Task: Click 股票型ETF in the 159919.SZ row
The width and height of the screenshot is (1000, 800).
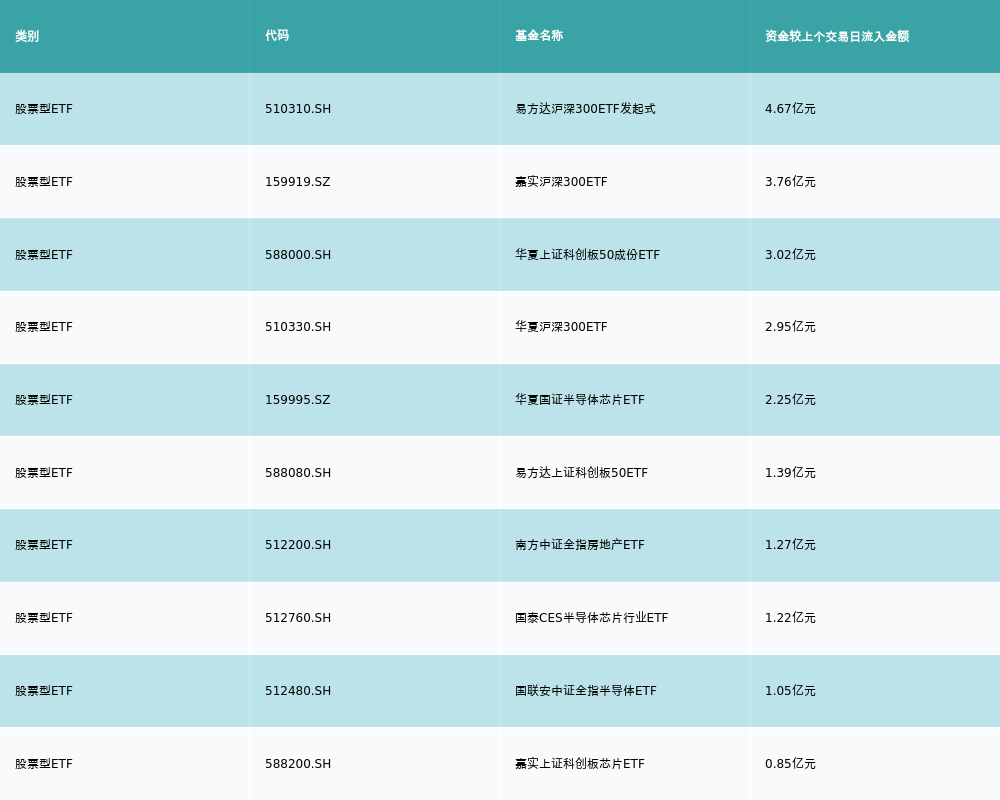Action: click(44, 182)
